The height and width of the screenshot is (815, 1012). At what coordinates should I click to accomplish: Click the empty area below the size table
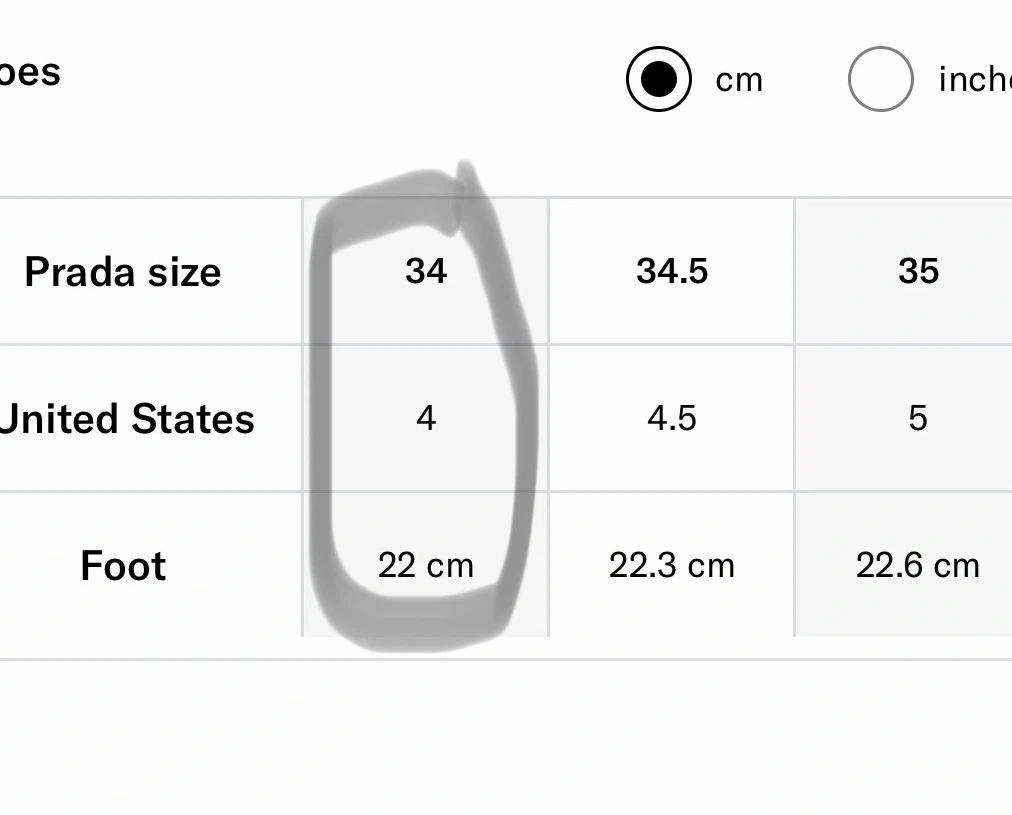[x=506, y=736]
